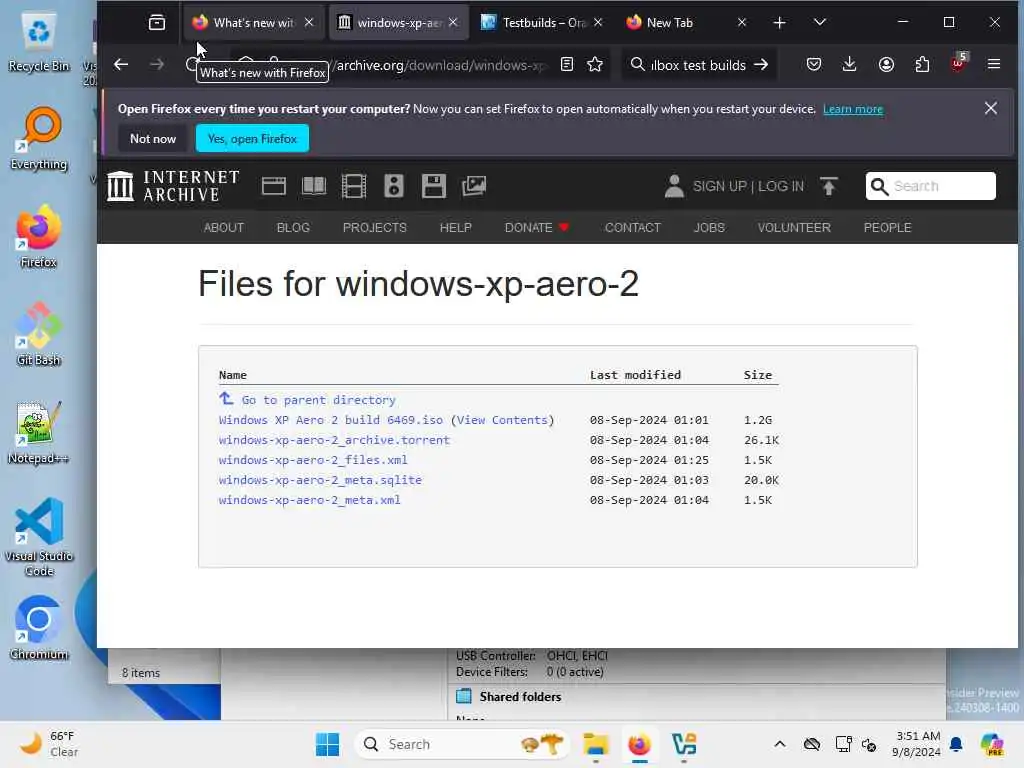Open the VOLUNTEER menu item
This screenshot has height=768, width=1024.
794,227
